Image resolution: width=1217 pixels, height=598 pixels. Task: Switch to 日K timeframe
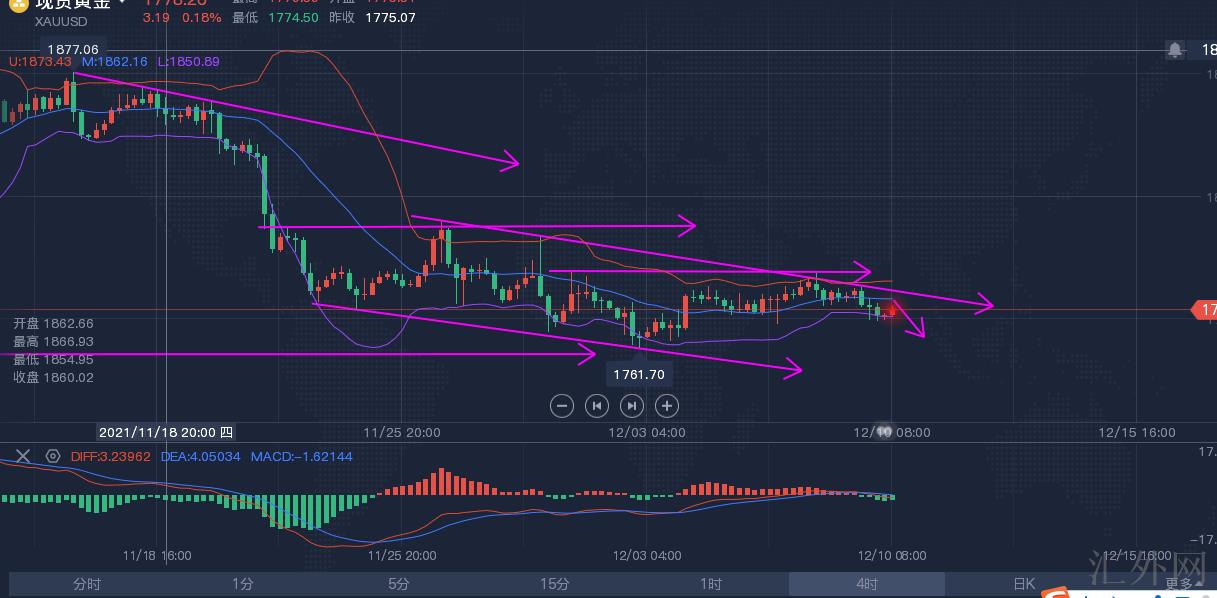[x=1023, y=584]
